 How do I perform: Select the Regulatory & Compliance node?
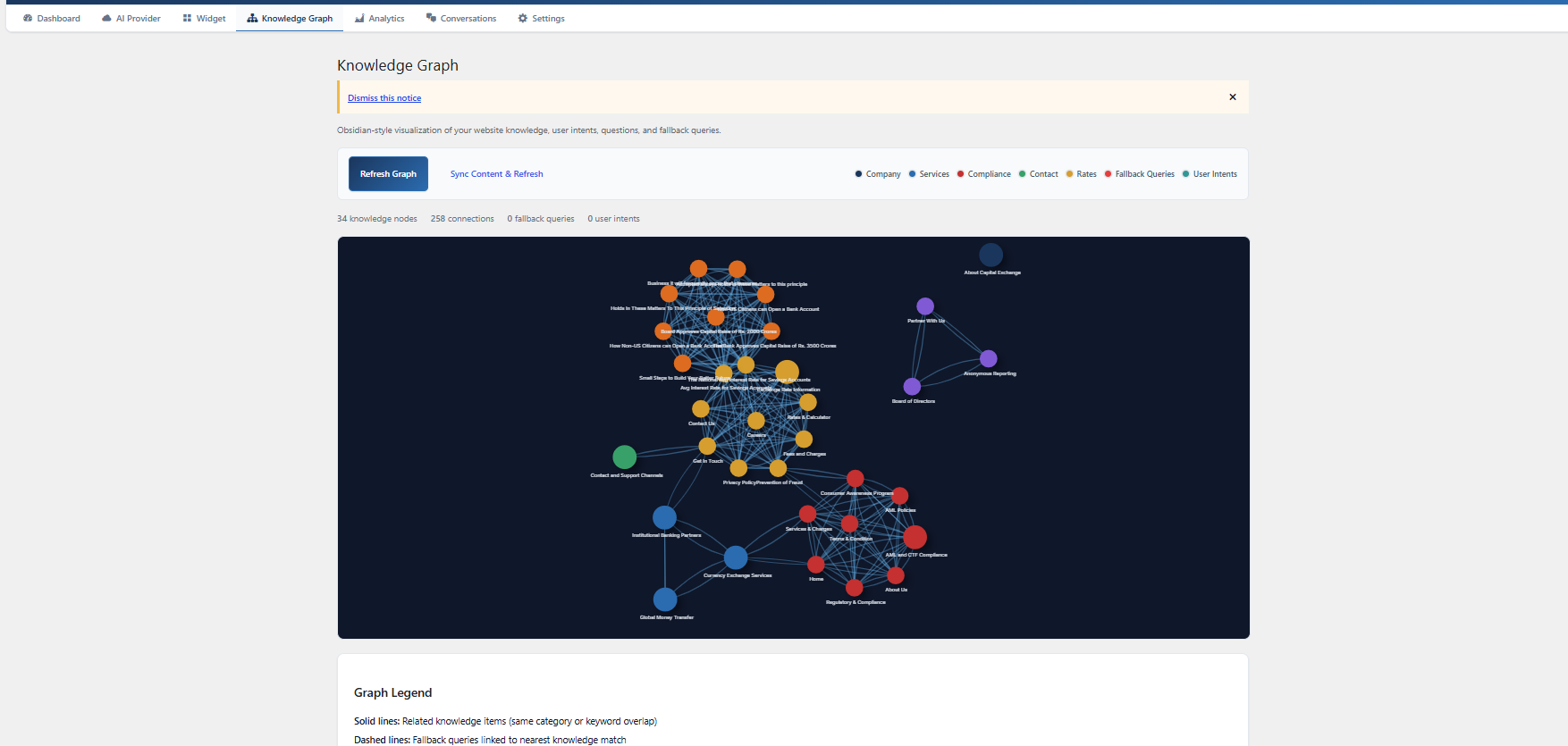pyautogui.click(x=855, y=587)
